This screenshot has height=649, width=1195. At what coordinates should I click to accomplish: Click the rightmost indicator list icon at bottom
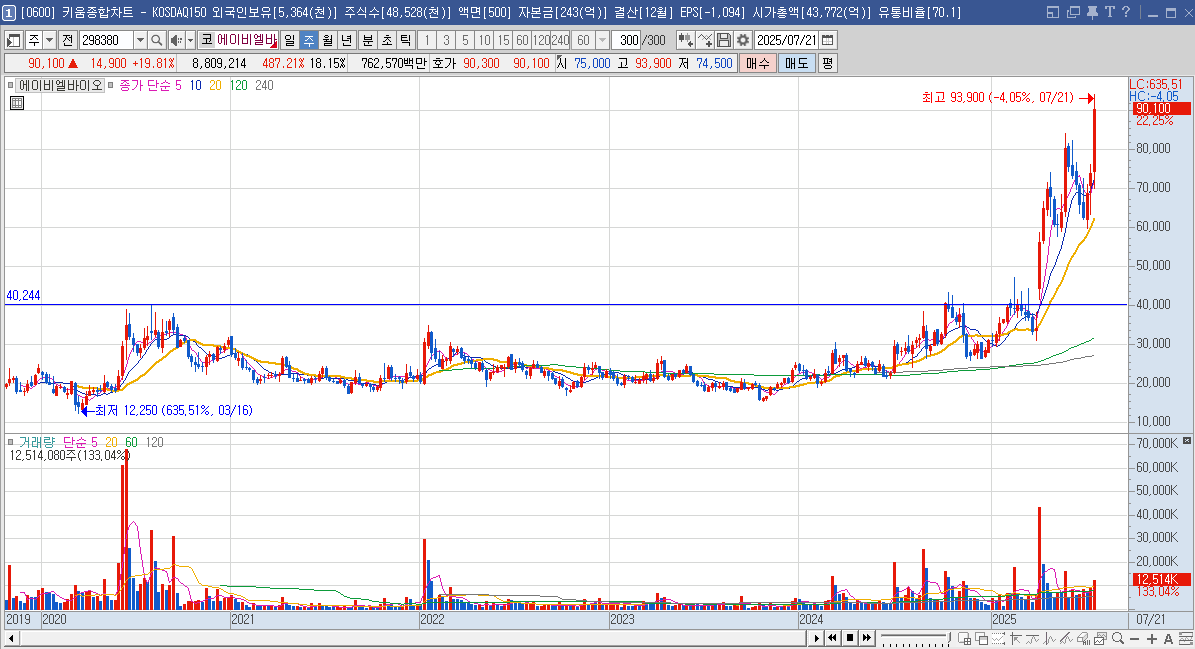pos(1185,638)
